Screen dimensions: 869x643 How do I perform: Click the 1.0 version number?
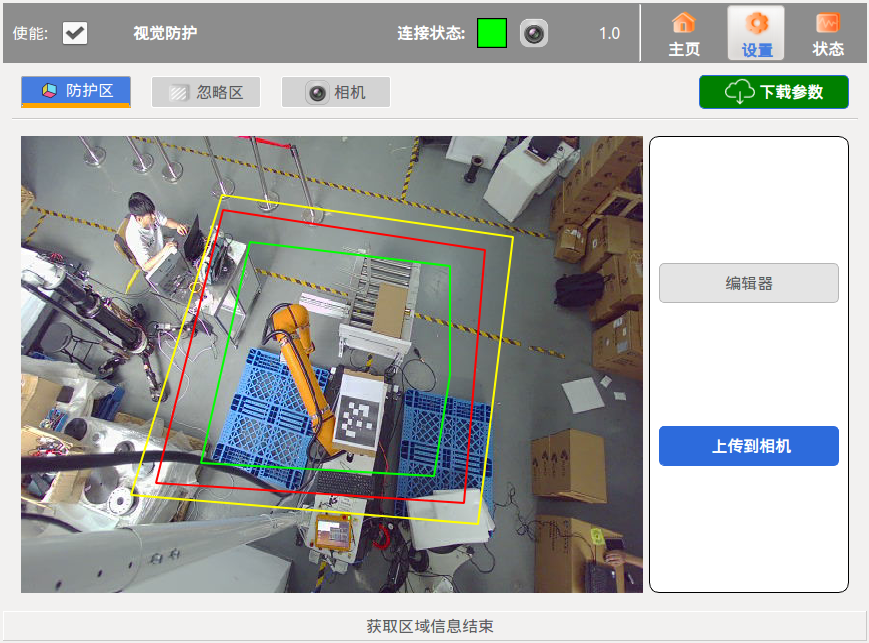coord(609,33)
